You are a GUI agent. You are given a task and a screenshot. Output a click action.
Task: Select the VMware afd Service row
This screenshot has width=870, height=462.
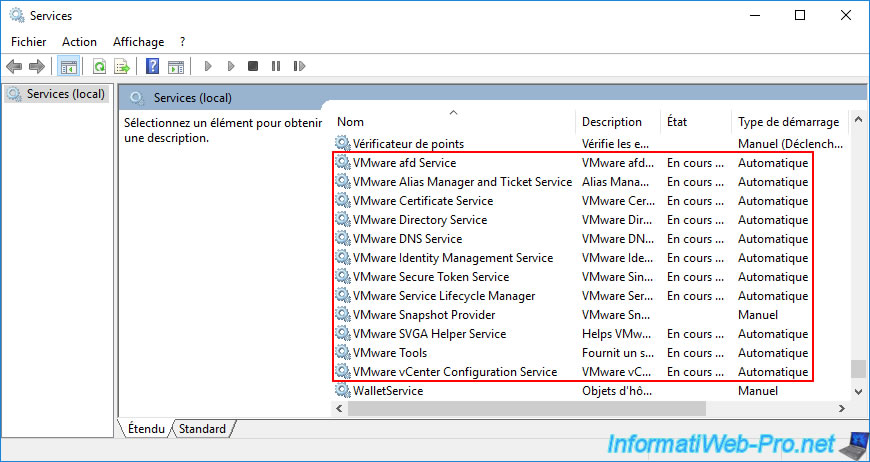[x=590, y=163]
